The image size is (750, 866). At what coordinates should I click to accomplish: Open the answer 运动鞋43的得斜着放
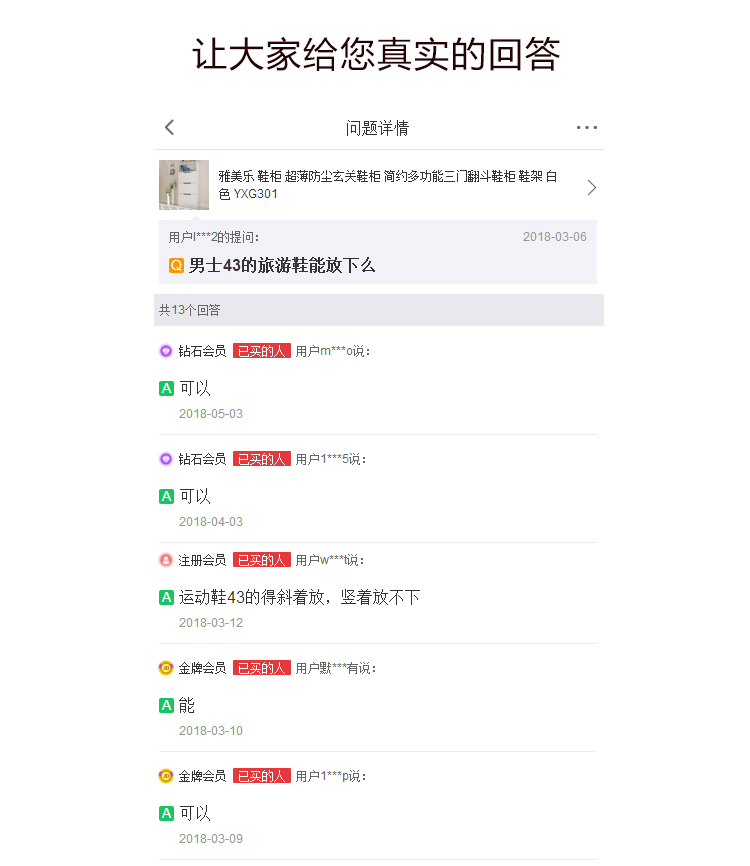299,598
